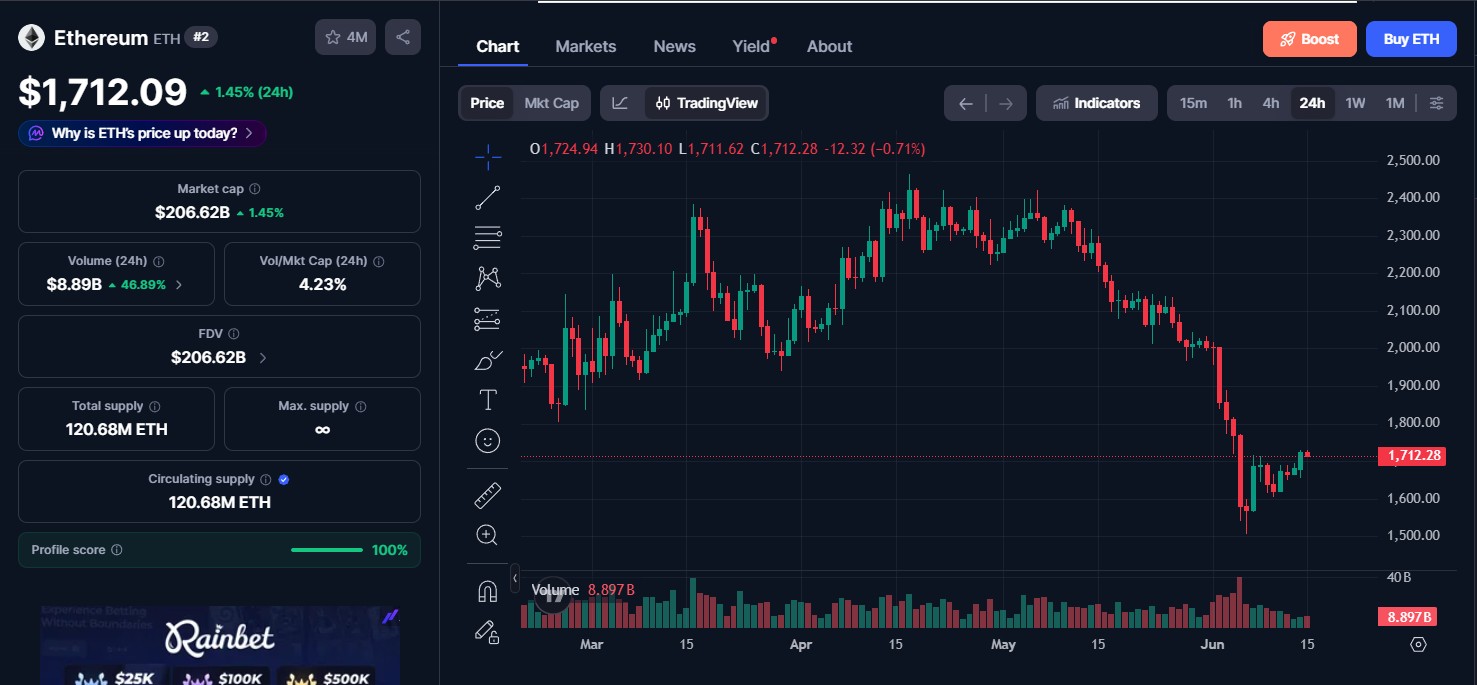Click the #2 rank badge
The height and width of the screenshot is (685, 1477).
[x=201, y=38]
